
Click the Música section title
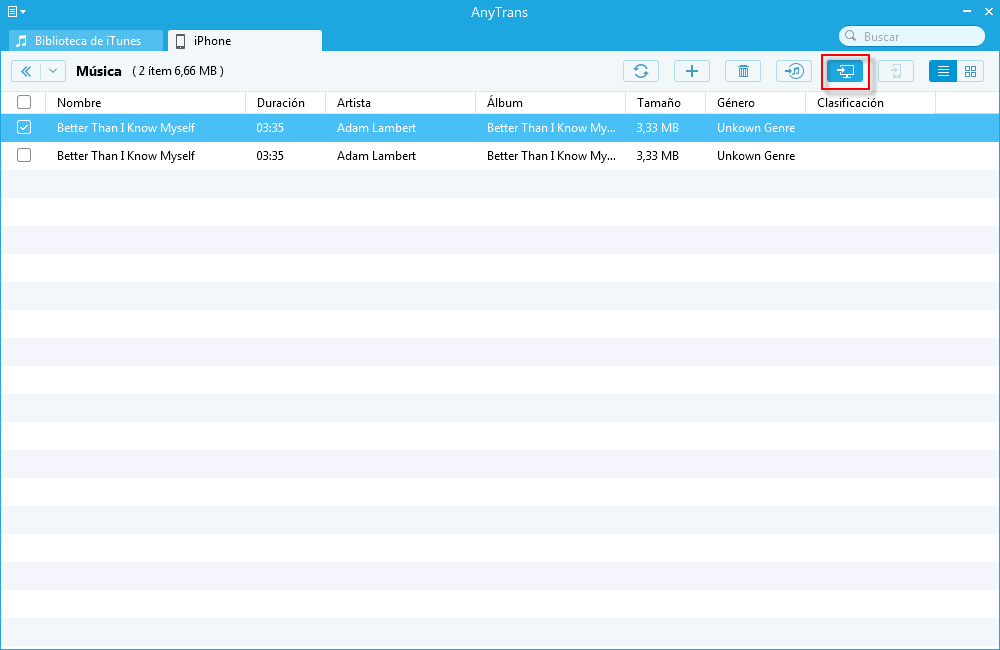click(99, 71)
